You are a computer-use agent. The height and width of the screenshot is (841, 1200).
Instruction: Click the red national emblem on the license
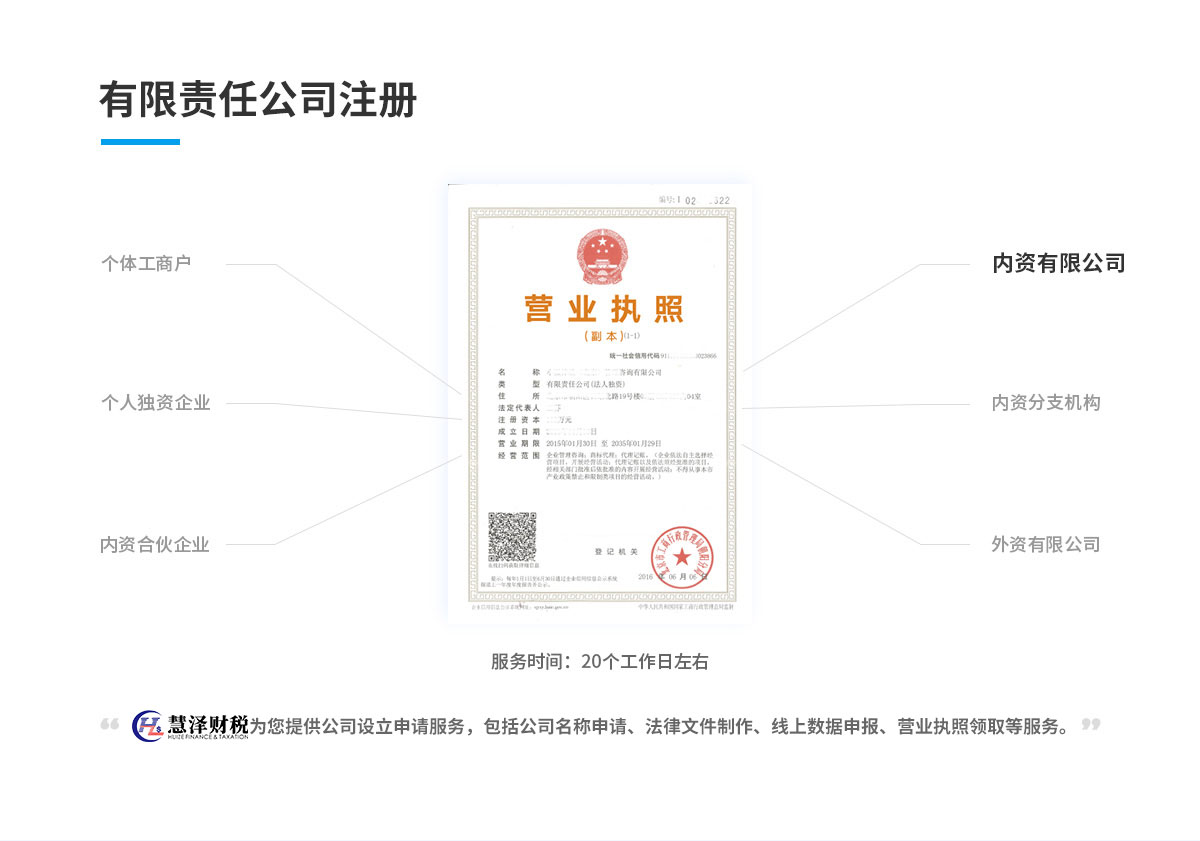click(600, 256)
